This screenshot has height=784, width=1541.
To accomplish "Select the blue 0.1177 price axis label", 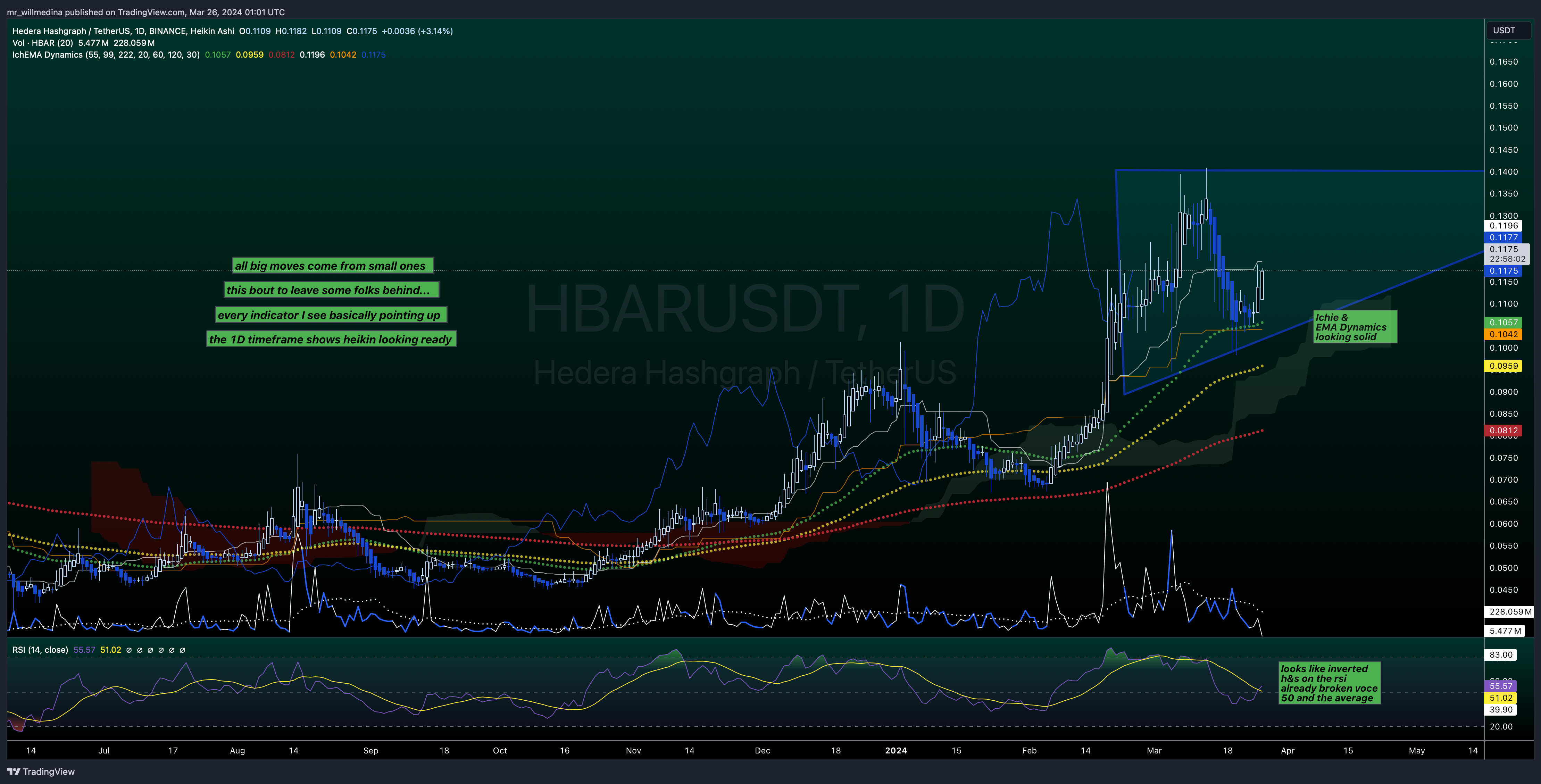I will tap(1504, 238).
